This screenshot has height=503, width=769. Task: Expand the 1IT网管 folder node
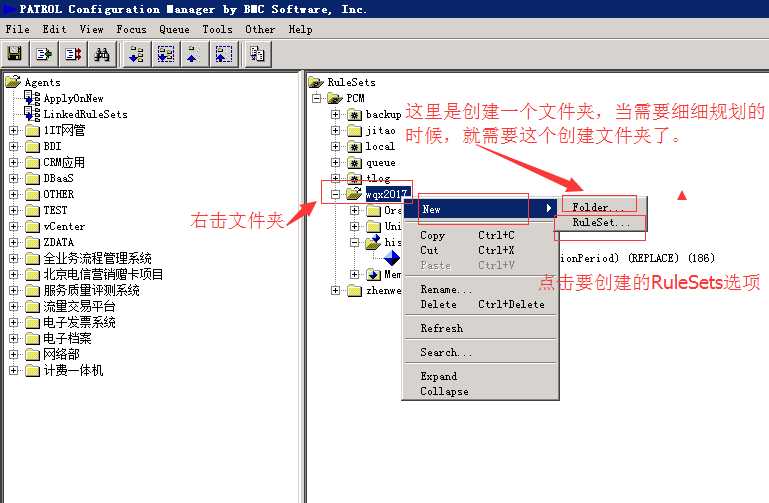tap(14, 130)
